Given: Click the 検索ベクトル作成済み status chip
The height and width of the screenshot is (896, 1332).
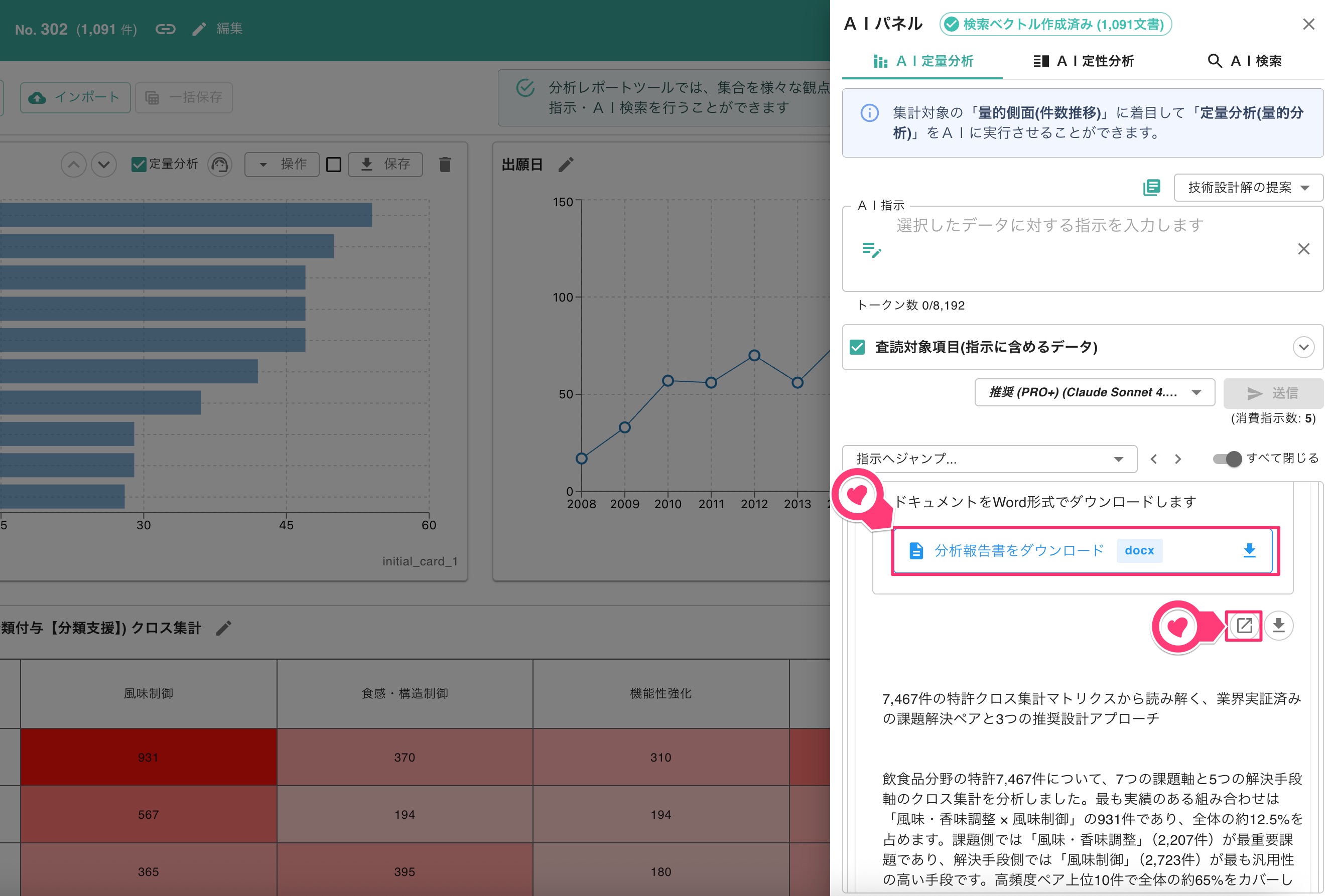Looking at the screenshot, I should point(1055,25).
